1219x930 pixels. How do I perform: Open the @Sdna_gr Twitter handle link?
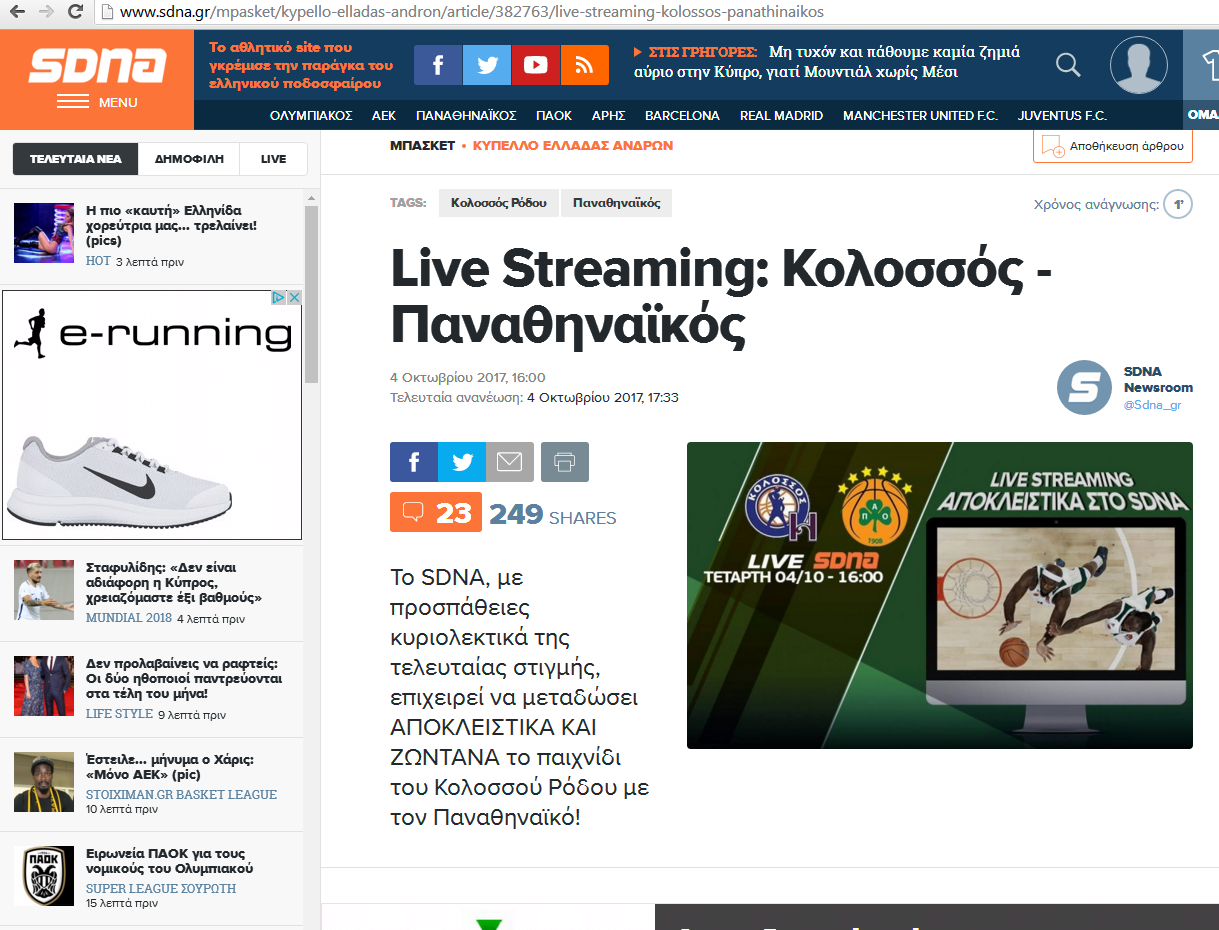tap(1152, 405)
